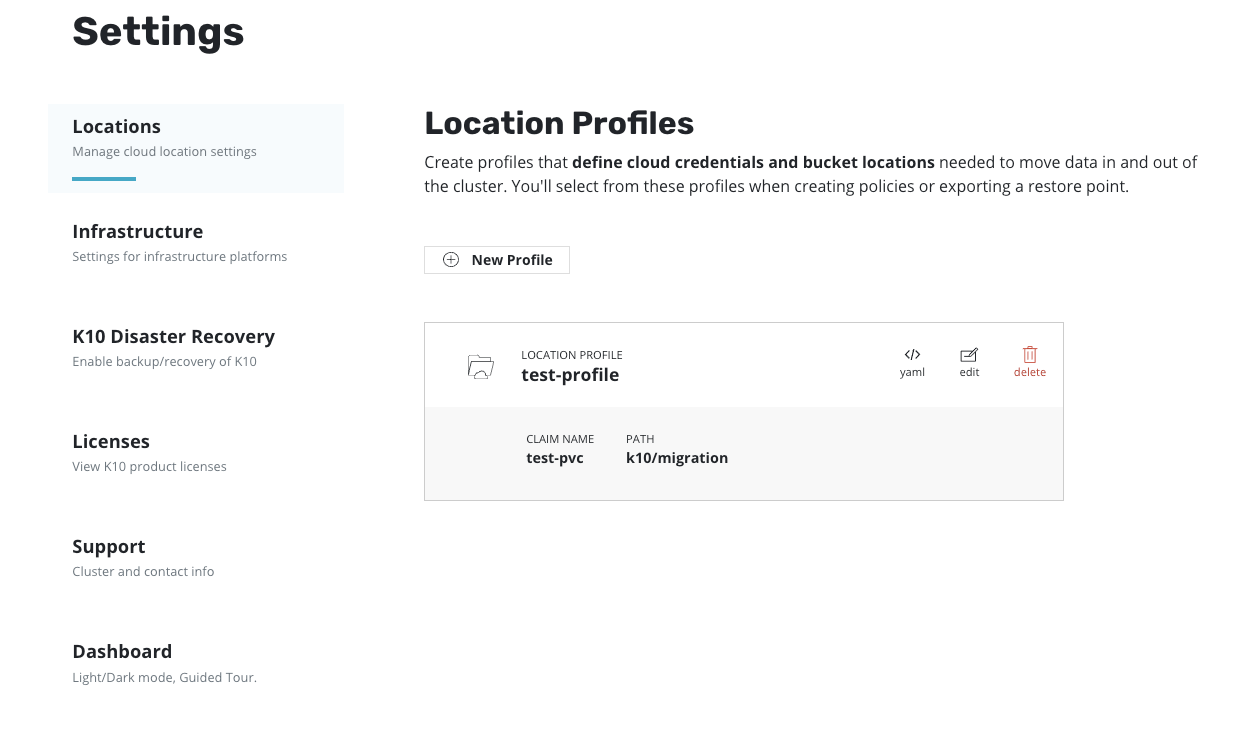This screenshot has height=729, width=1246.
Task: Open Dashboard settings for Light/Dark mode
Action: tap(122, 651)
